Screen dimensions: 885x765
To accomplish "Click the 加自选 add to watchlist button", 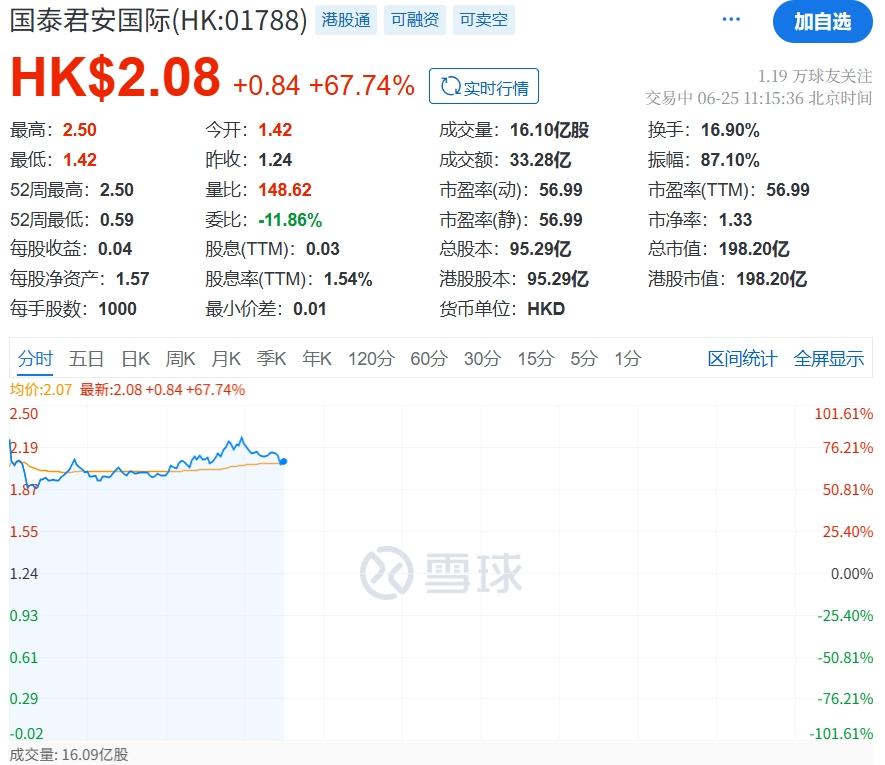I will (822, 21).
